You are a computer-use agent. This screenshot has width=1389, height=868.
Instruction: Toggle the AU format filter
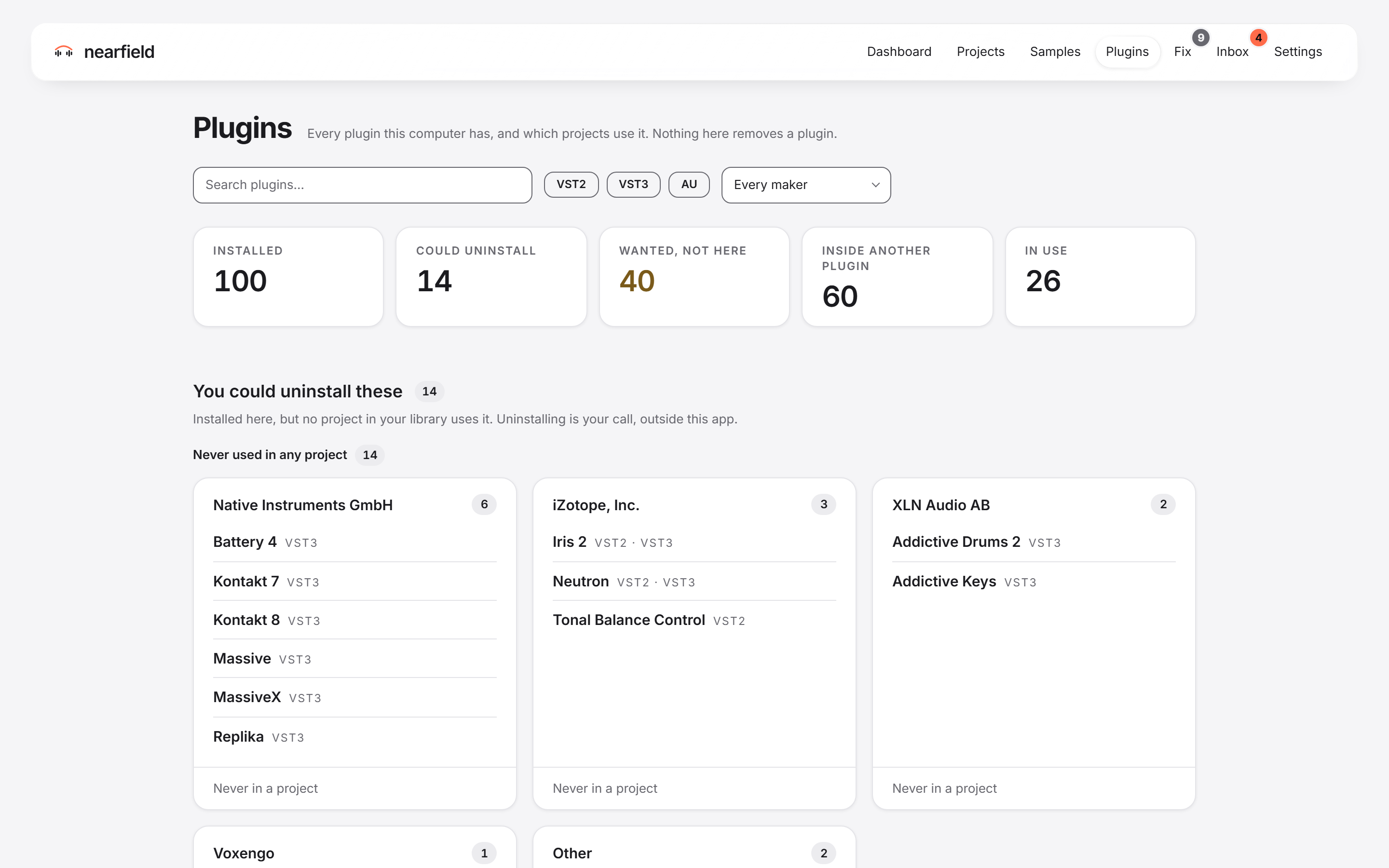point(689,184)
